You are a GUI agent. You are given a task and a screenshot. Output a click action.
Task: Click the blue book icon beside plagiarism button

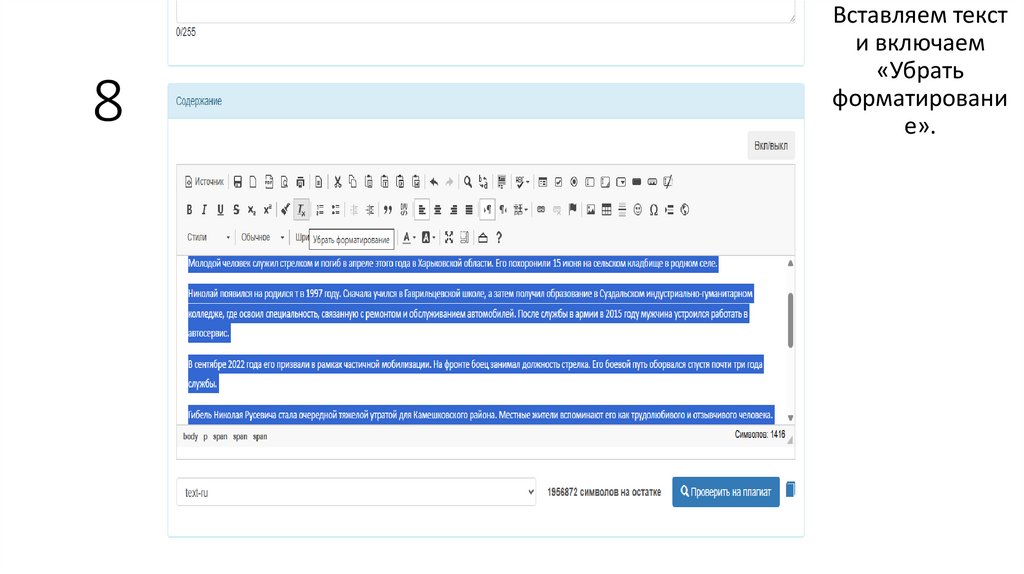(x=790, y=489)
